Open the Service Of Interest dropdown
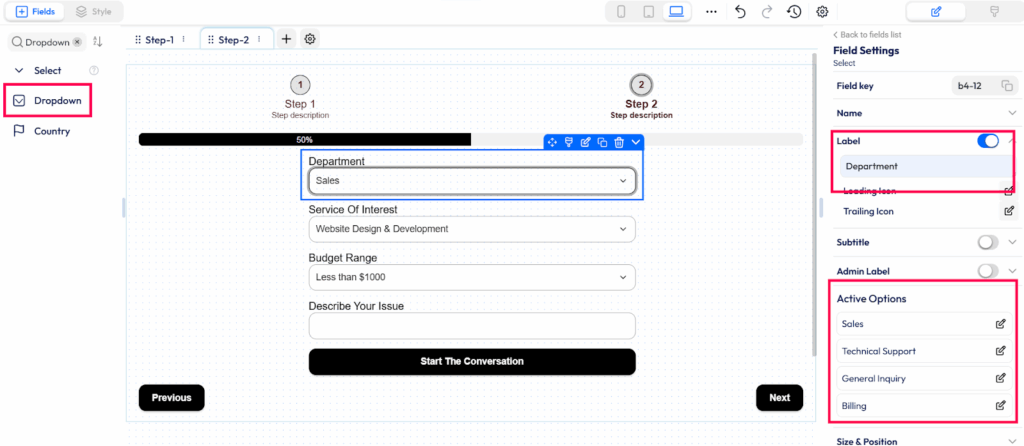Viewport: 1024px width, 446px height. [472, 229]
